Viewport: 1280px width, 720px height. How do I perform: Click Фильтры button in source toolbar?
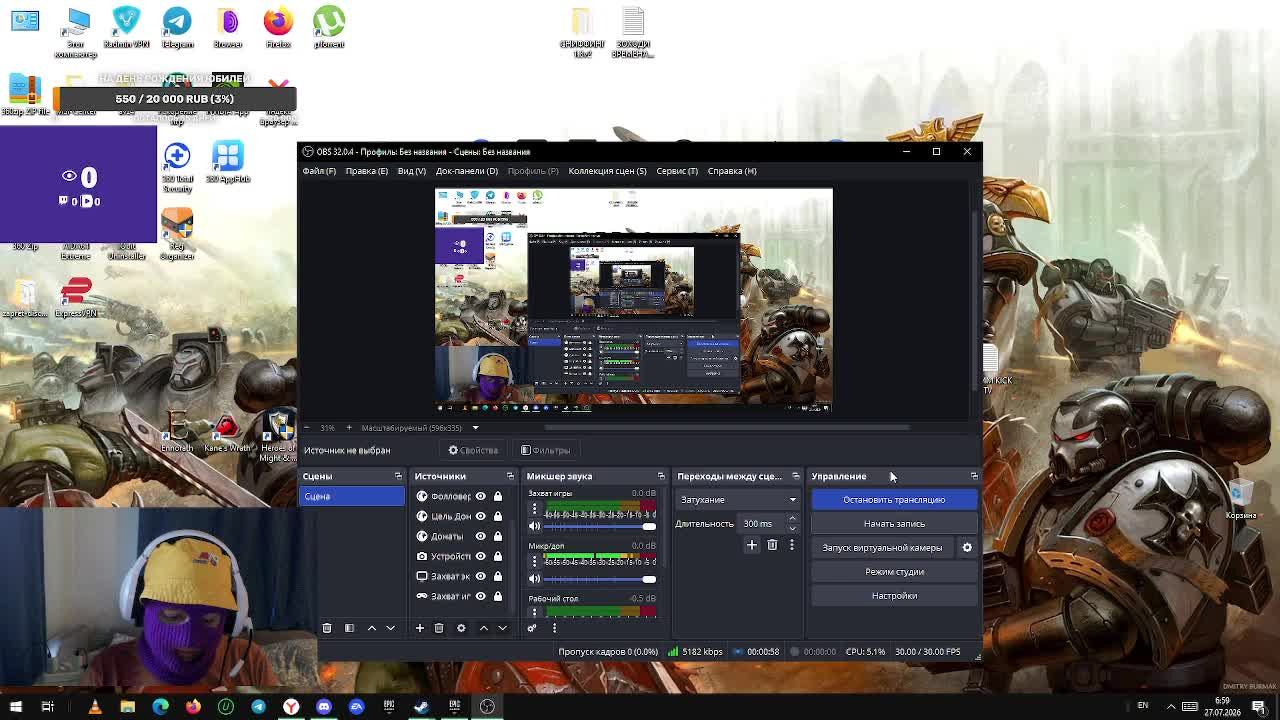click(546, 450)
